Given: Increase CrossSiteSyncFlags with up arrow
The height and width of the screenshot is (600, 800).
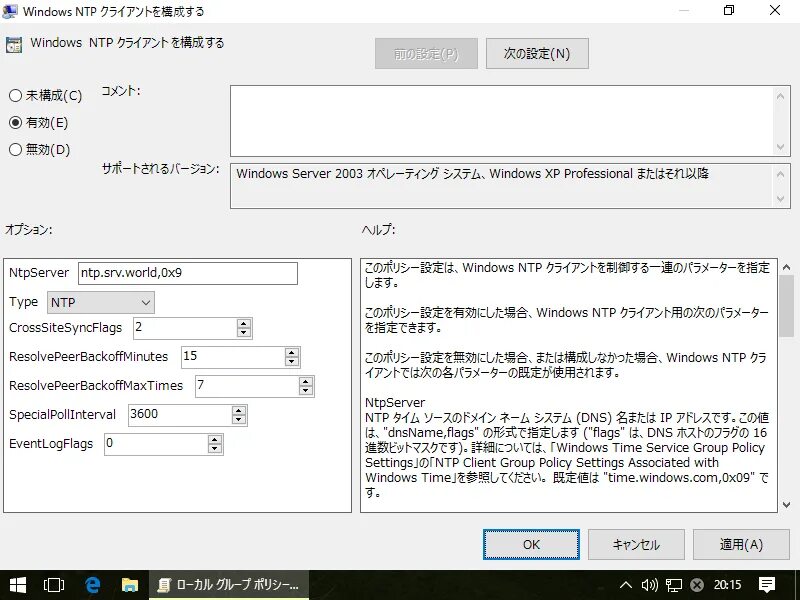Looking at the screenshot, I should [x=244, y=323].
